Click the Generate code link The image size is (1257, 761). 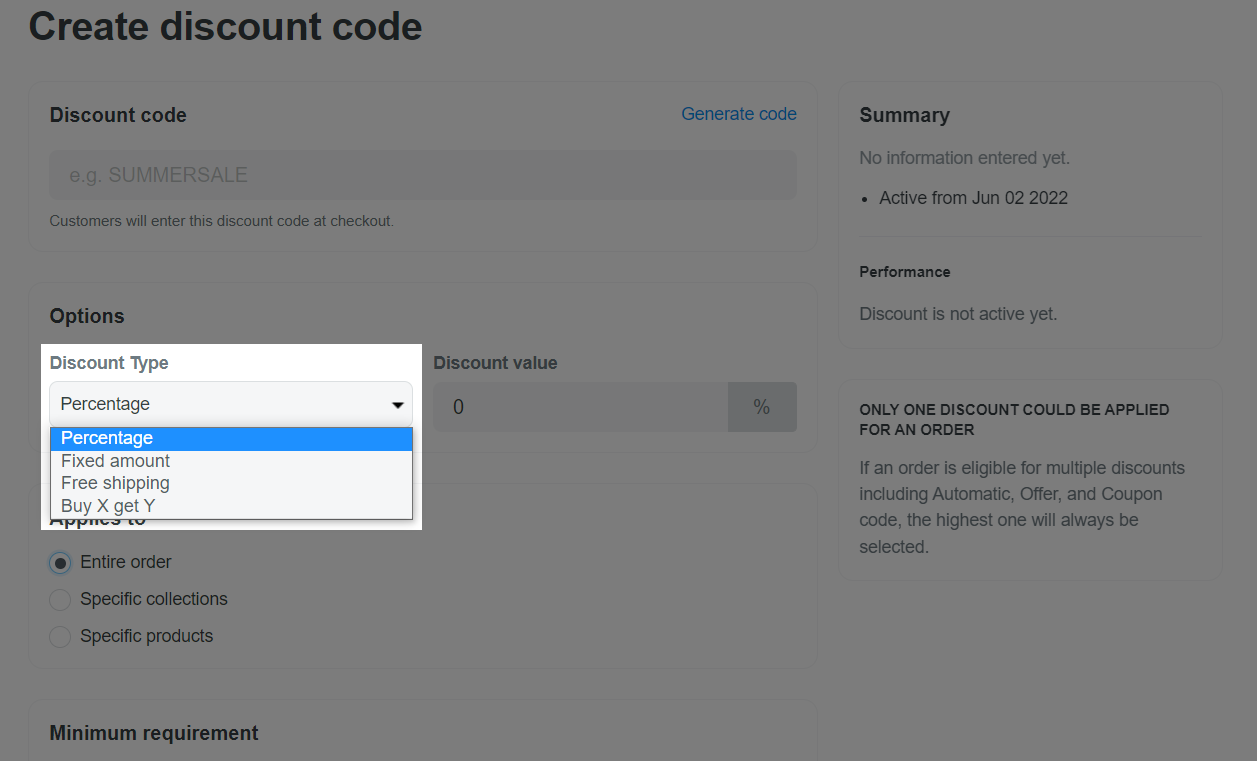click(739, 114)
